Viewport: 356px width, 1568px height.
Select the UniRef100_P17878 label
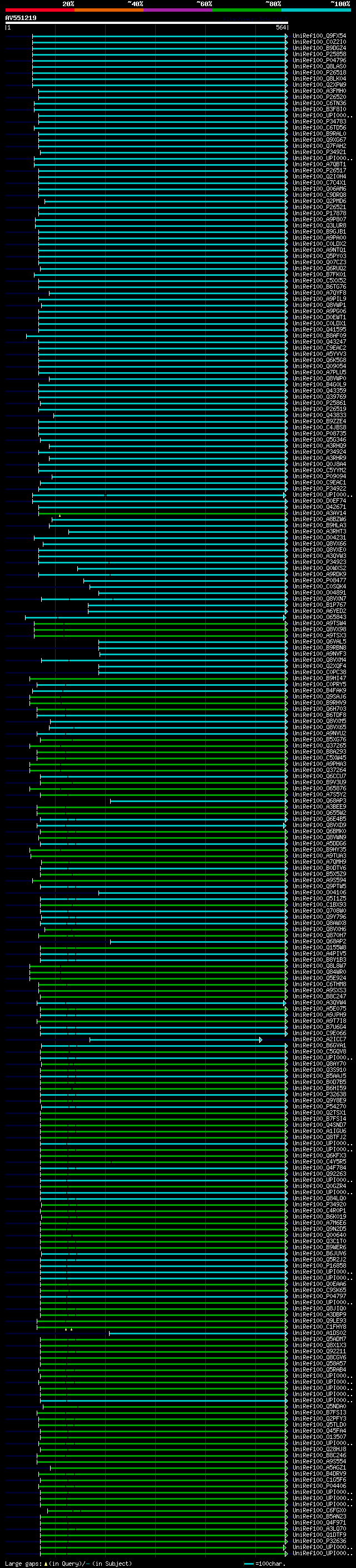(319, 213)
